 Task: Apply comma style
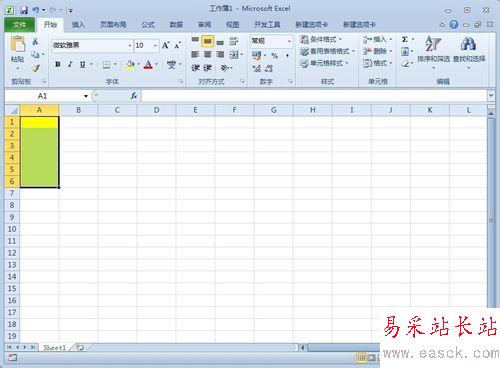coord(287,55)
